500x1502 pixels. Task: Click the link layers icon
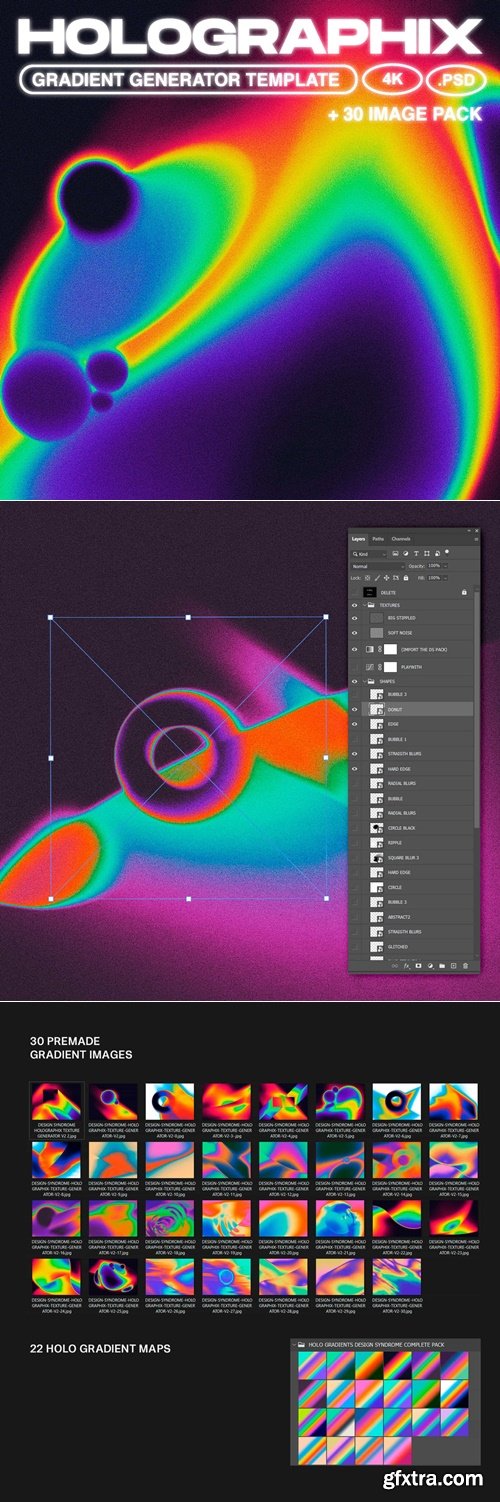(x=395, y=966)
